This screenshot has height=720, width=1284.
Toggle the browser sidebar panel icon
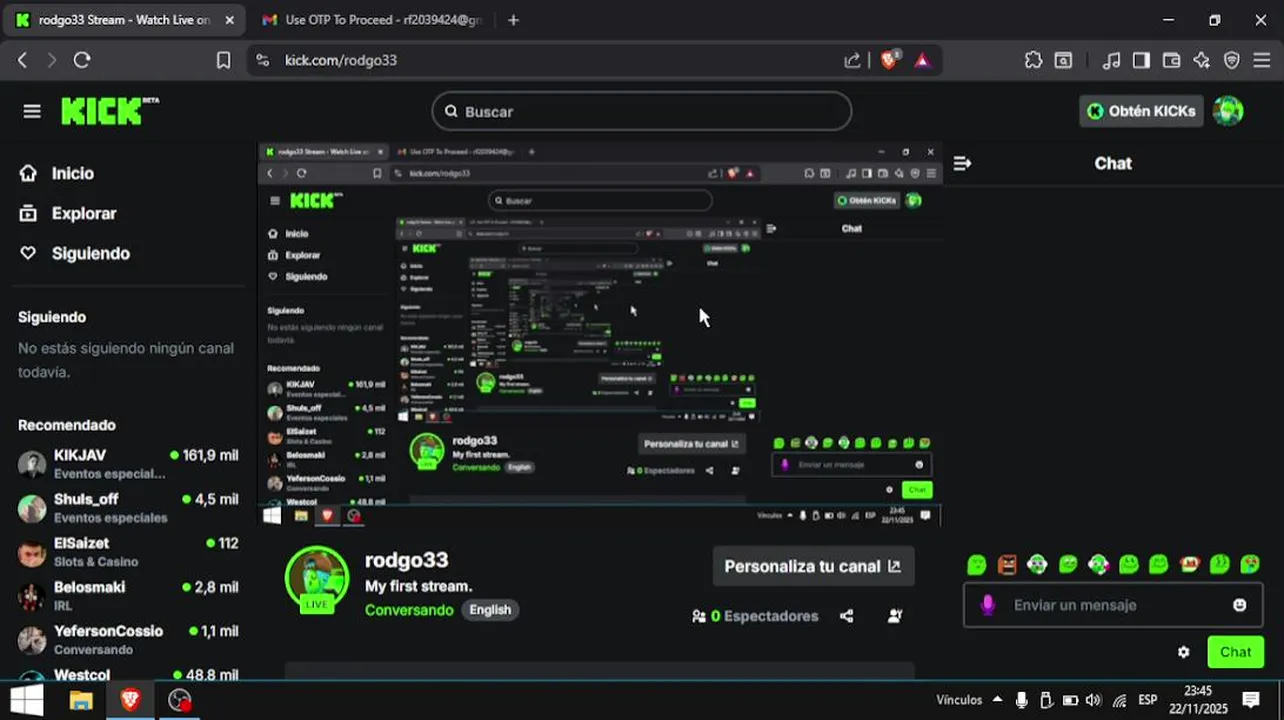tap(1141, 60)
